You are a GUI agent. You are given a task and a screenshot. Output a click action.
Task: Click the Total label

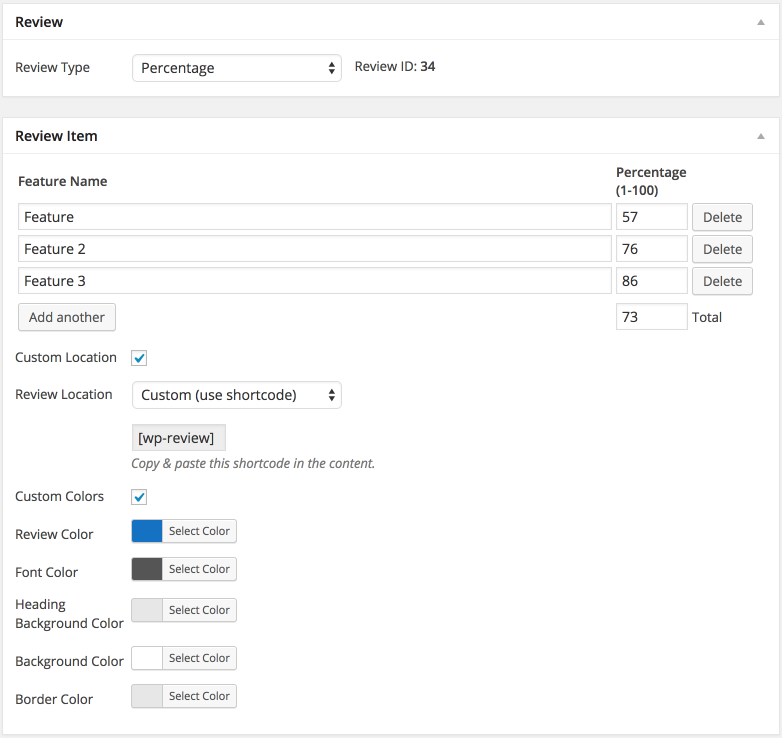[707, 317]
